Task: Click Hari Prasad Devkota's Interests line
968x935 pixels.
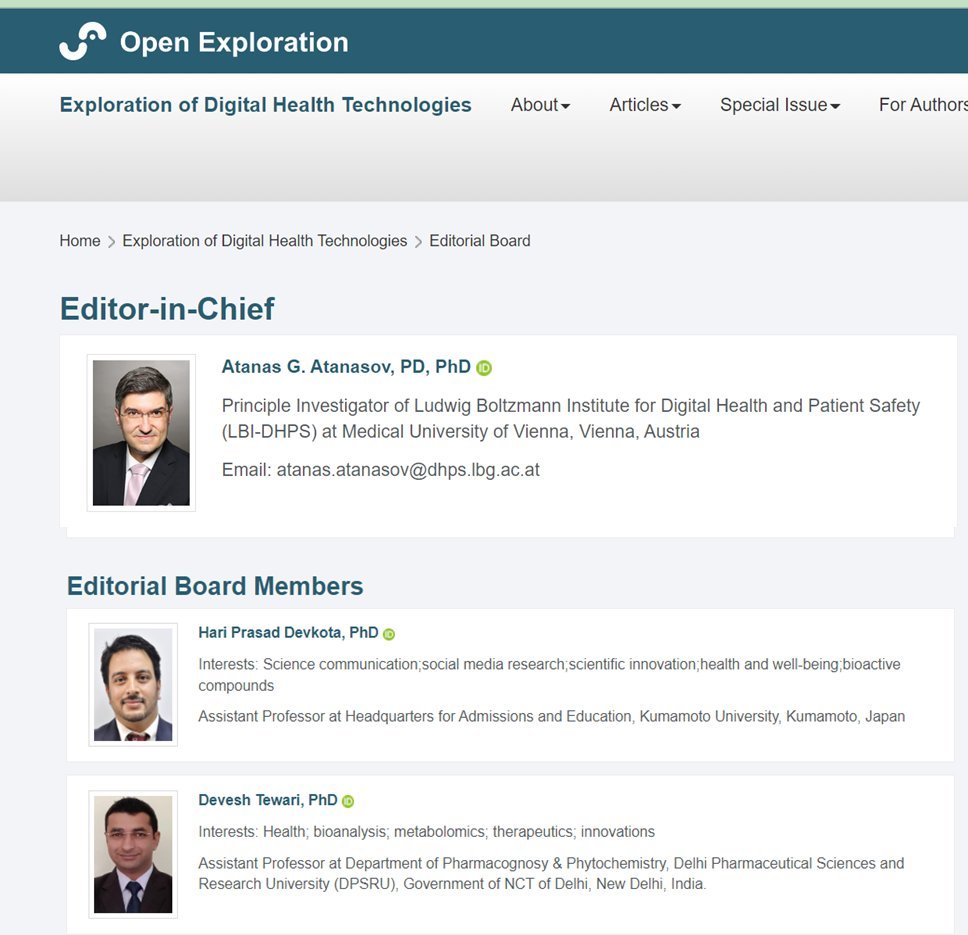Action: (x=549, y=675)
